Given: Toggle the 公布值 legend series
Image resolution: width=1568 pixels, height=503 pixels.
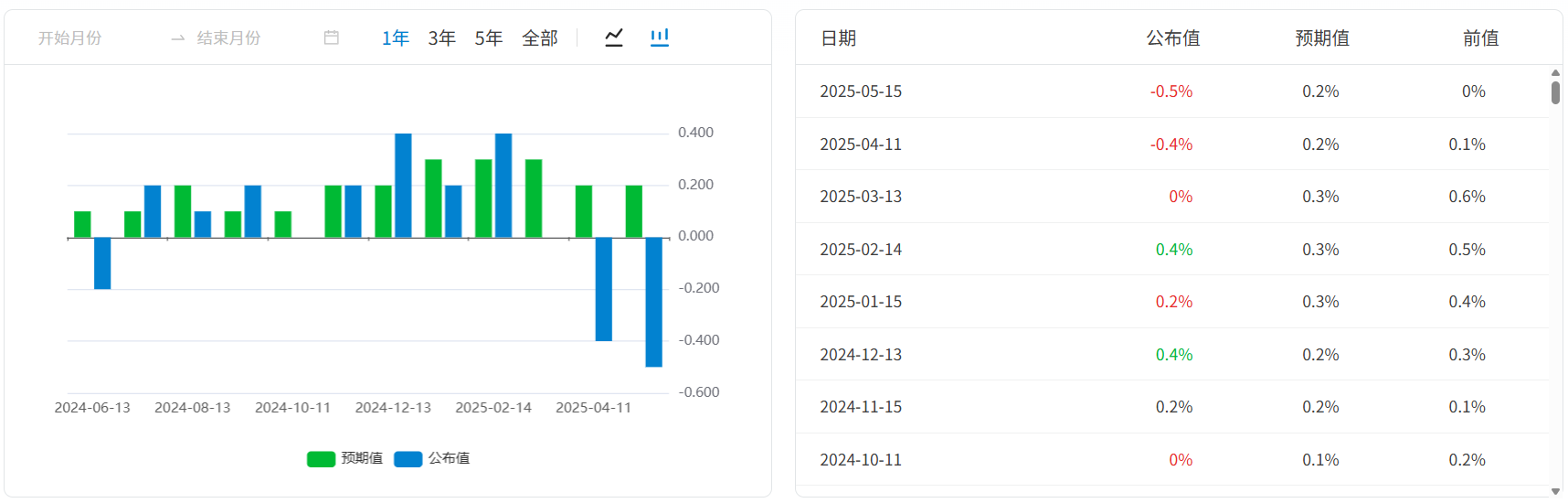Looking at the screenshot, I should 432,458.
